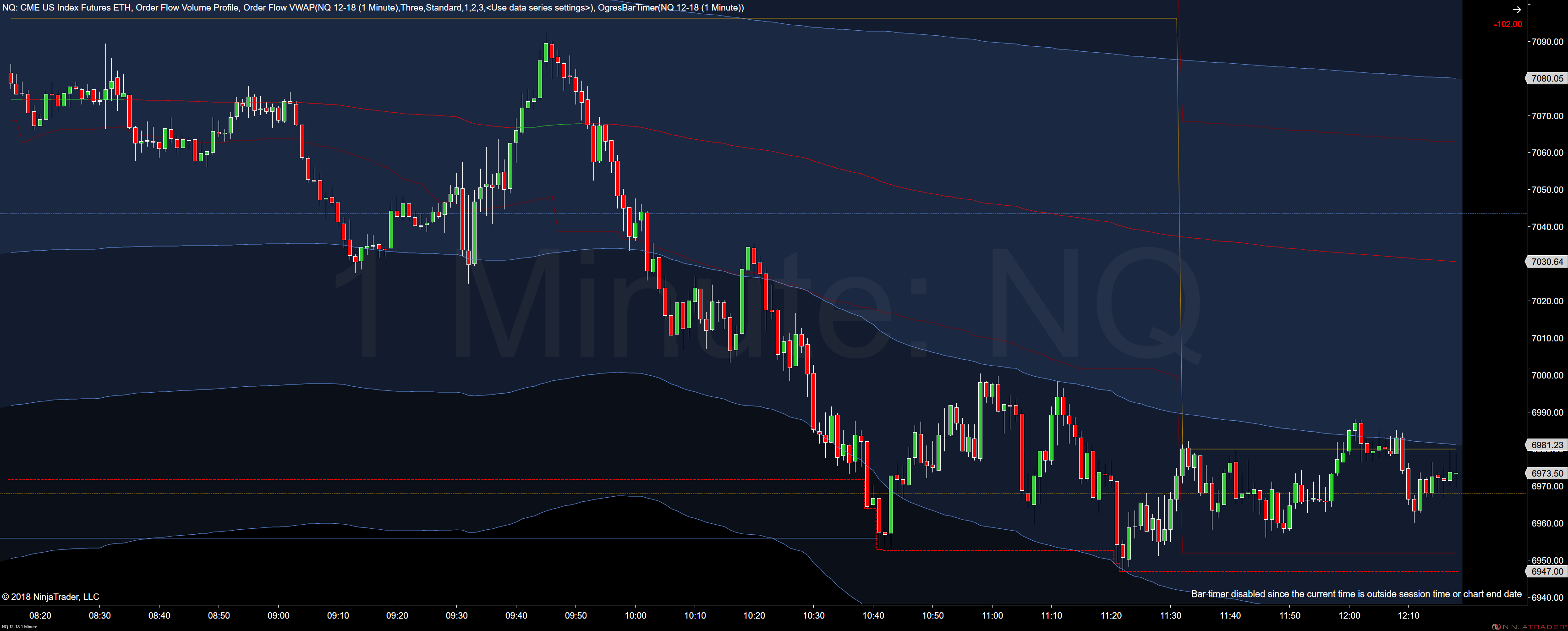Image resolution: width=1568 pixels, height=631 pixels.
Task: Click the 10:40 time axis label
Action: (x=873, y=615)
